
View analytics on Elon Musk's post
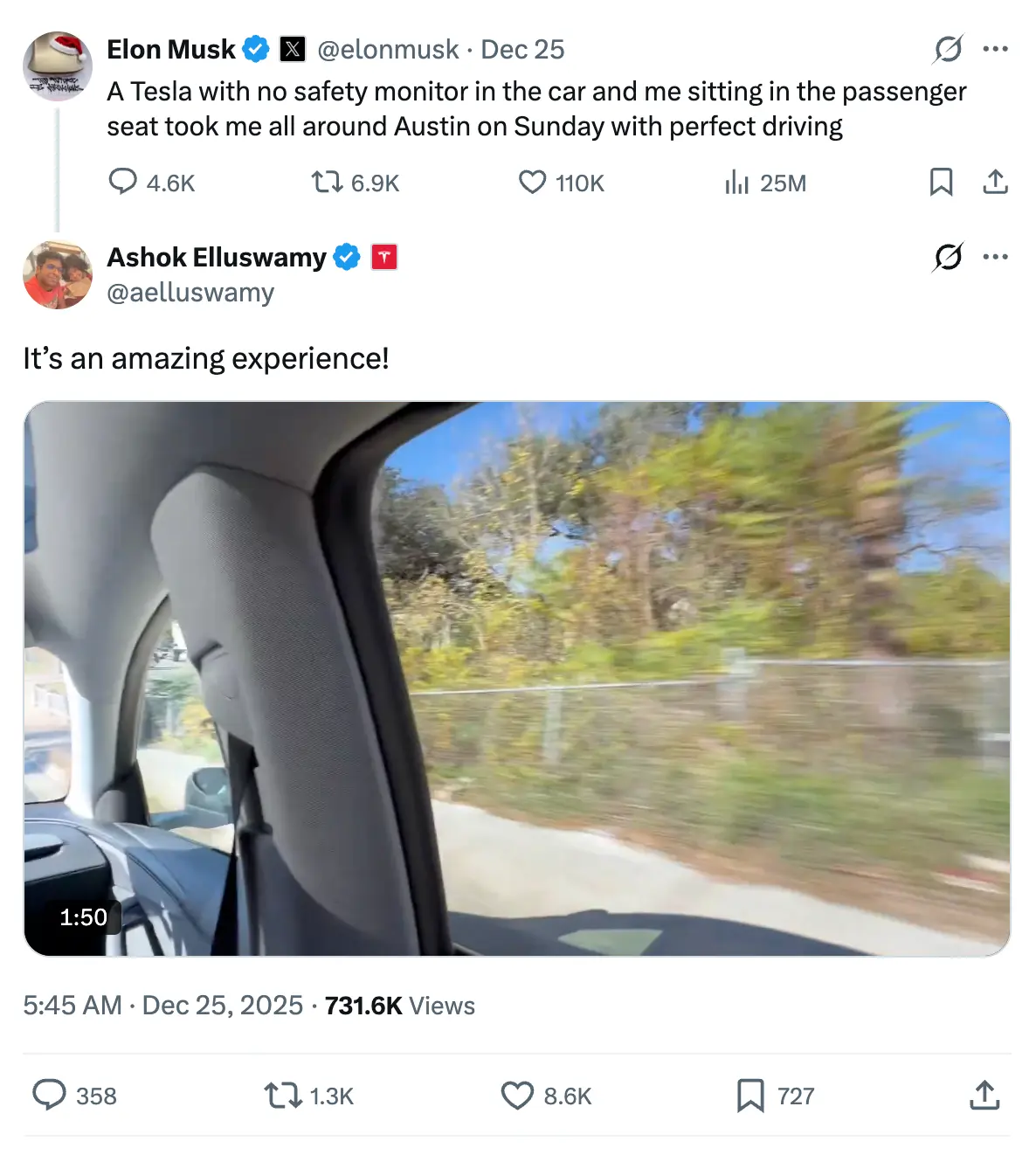737,182
